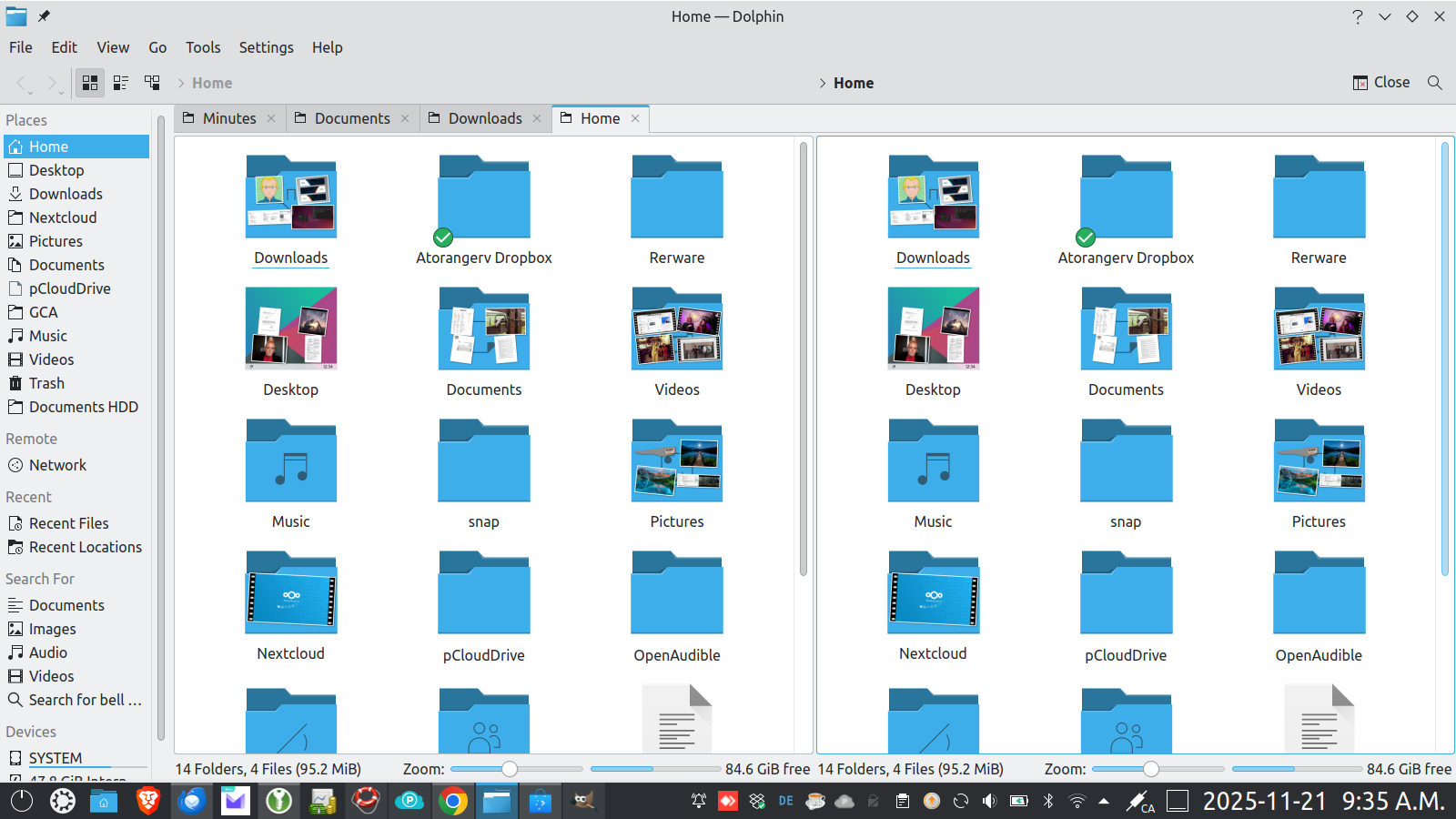Screen dimensions: 1456x819
Task: Open the Tools menu
Action: pyautogui.click(x=203, y=47)
